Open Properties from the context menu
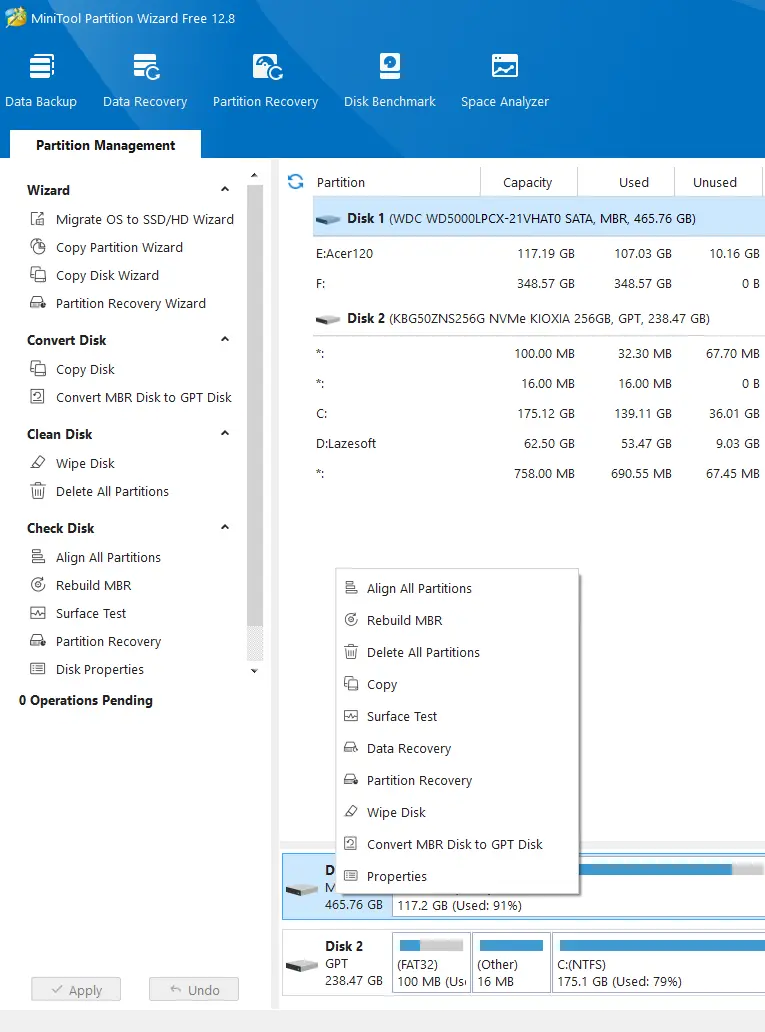Viewport: 765px width, 1032px height. point(458,877)
